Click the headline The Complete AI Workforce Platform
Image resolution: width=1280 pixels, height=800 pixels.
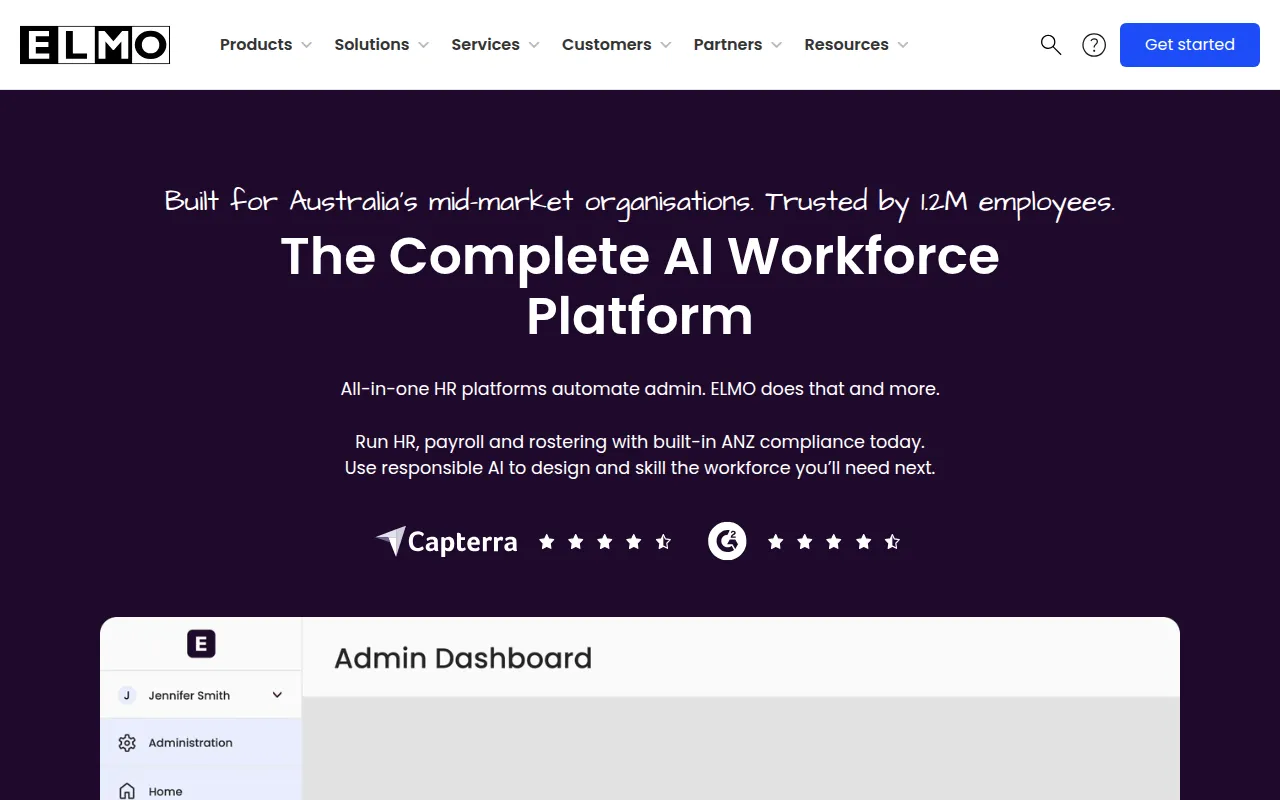(640, 286)
